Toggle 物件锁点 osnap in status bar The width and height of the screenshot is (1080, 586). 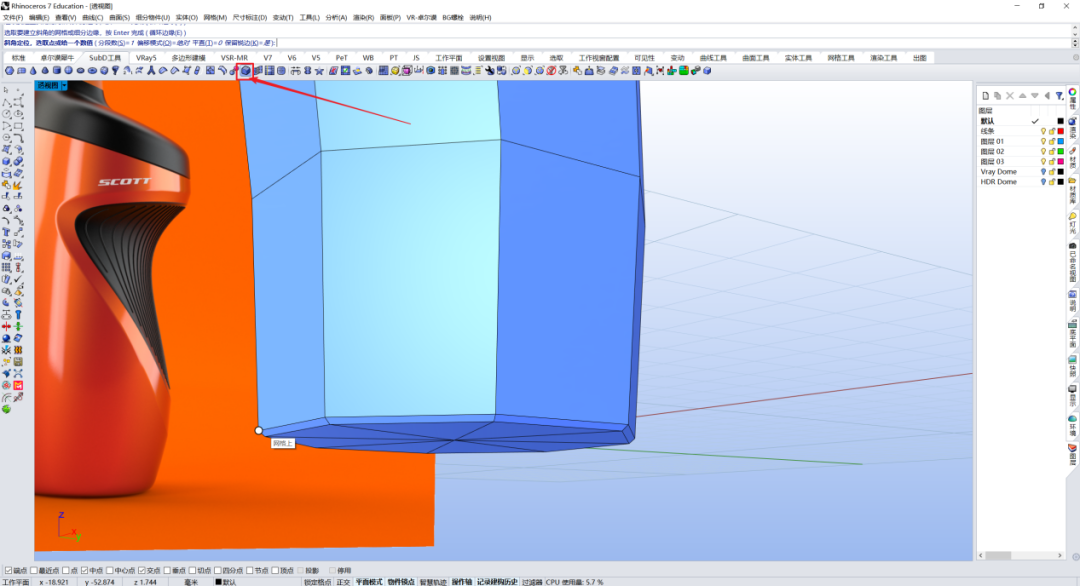401,582
